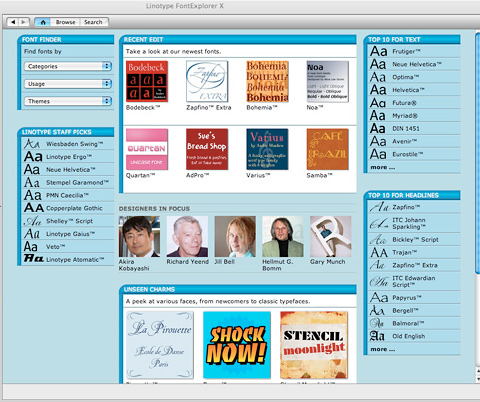
Task: Click the Zapfino headline sample icon
Action: coord(379,207)
